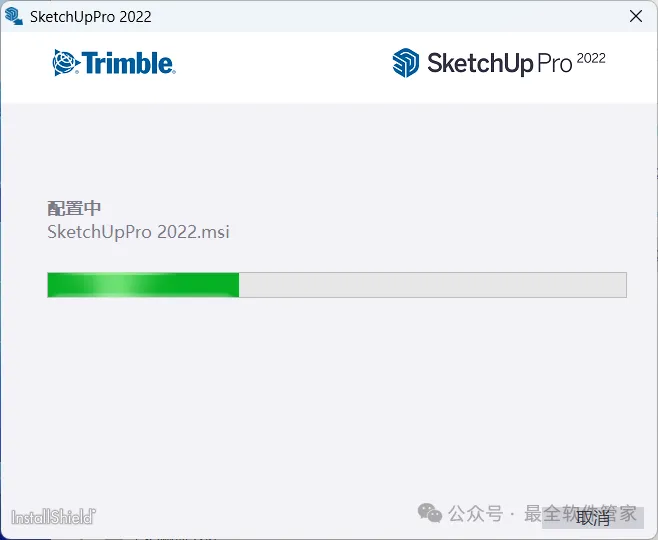658x540 pixels.
Task: Click the InstallShield logo at bottom left
Action: click(53, 517)
